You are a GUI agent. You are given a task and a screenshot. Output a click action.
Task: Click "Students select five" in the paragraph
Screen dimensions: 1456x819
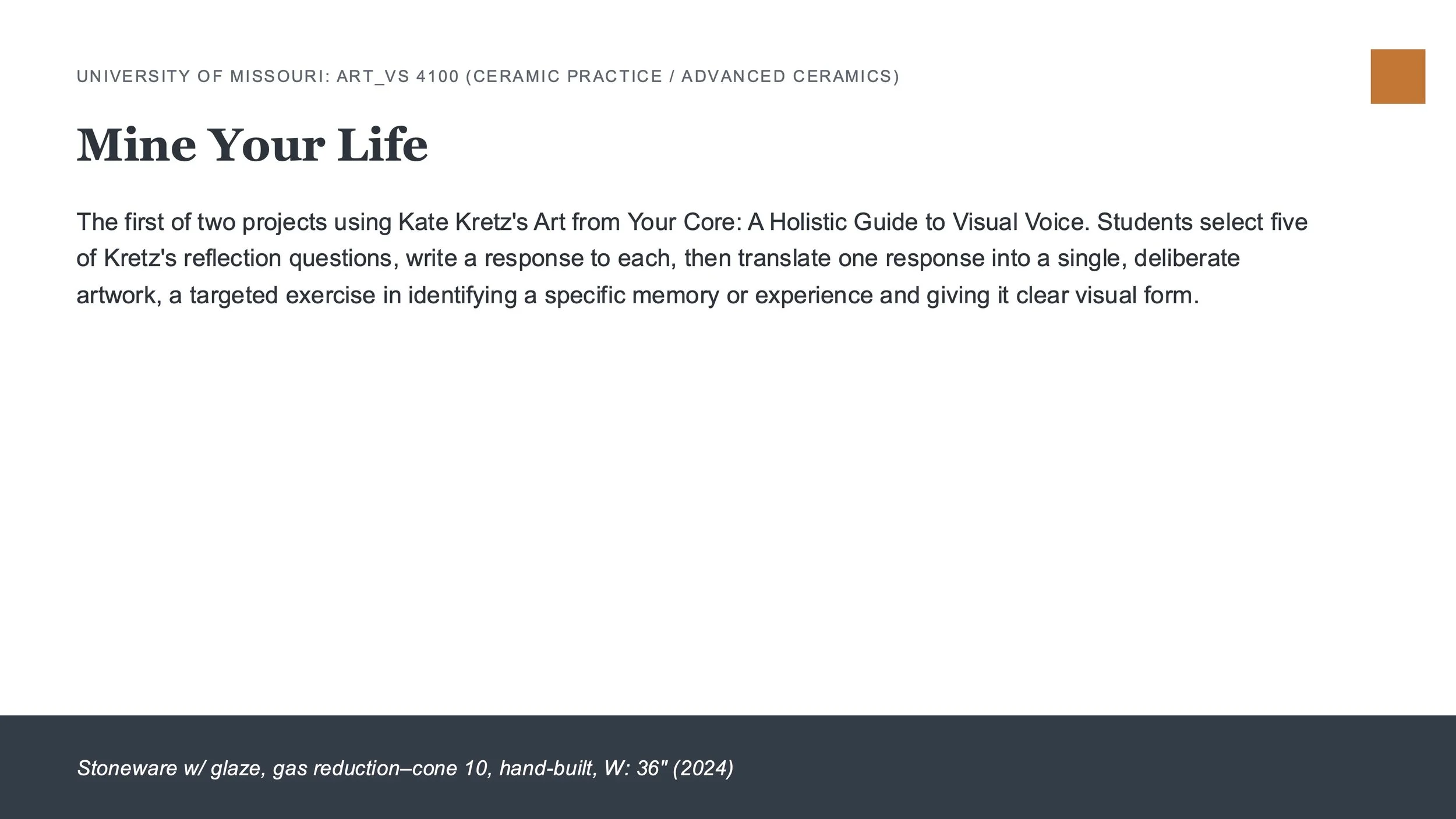(x=1202, y=222)
